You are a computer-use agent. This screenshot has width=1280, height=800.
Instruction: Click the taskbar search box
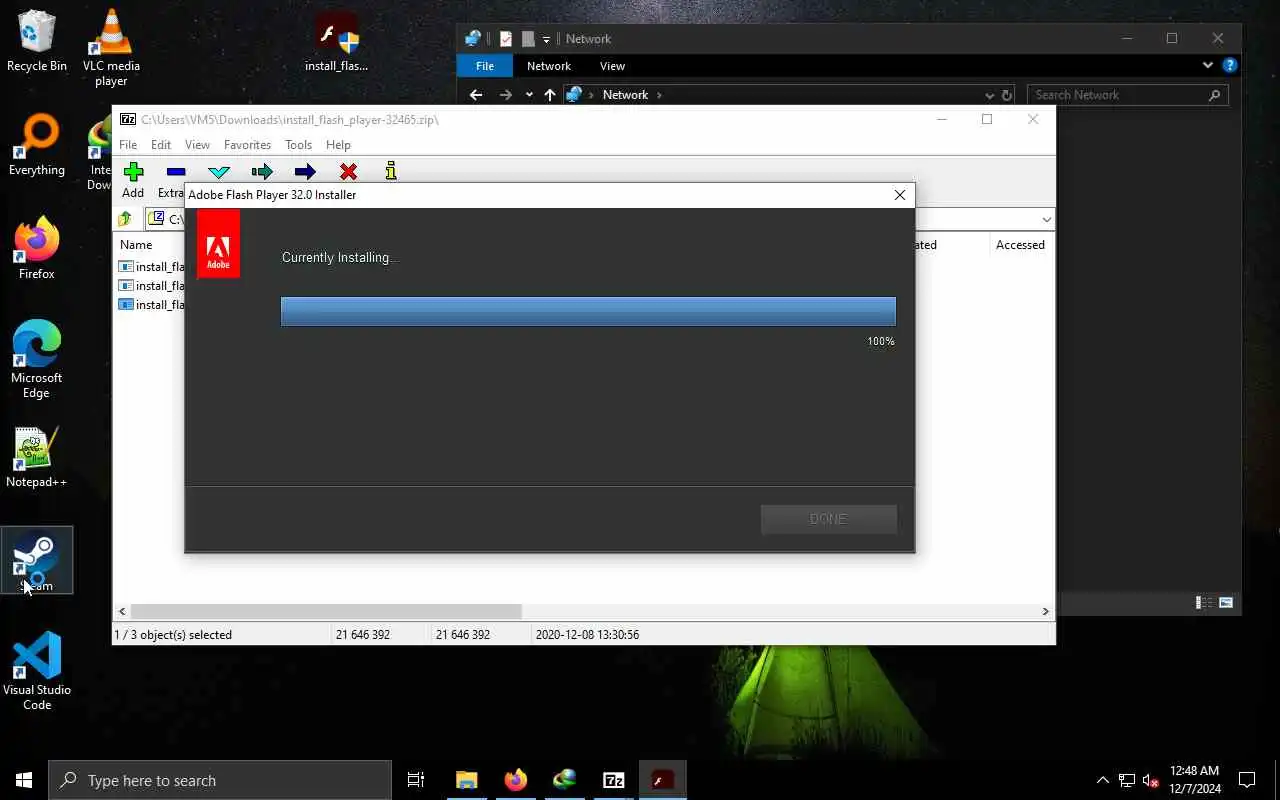pyautogui.click(x=220, y=780)
